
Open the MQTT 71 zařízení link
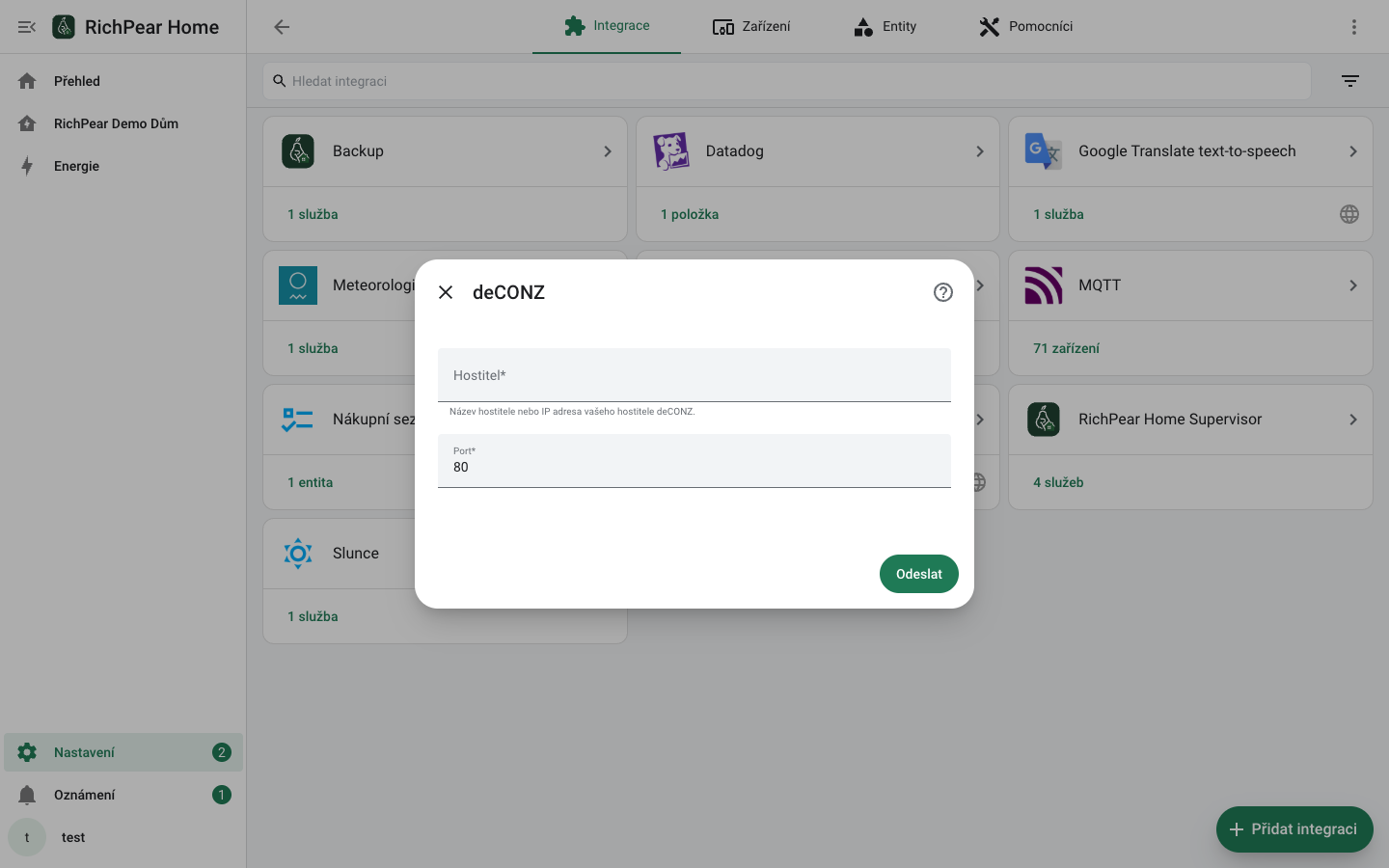point(1066,348)
